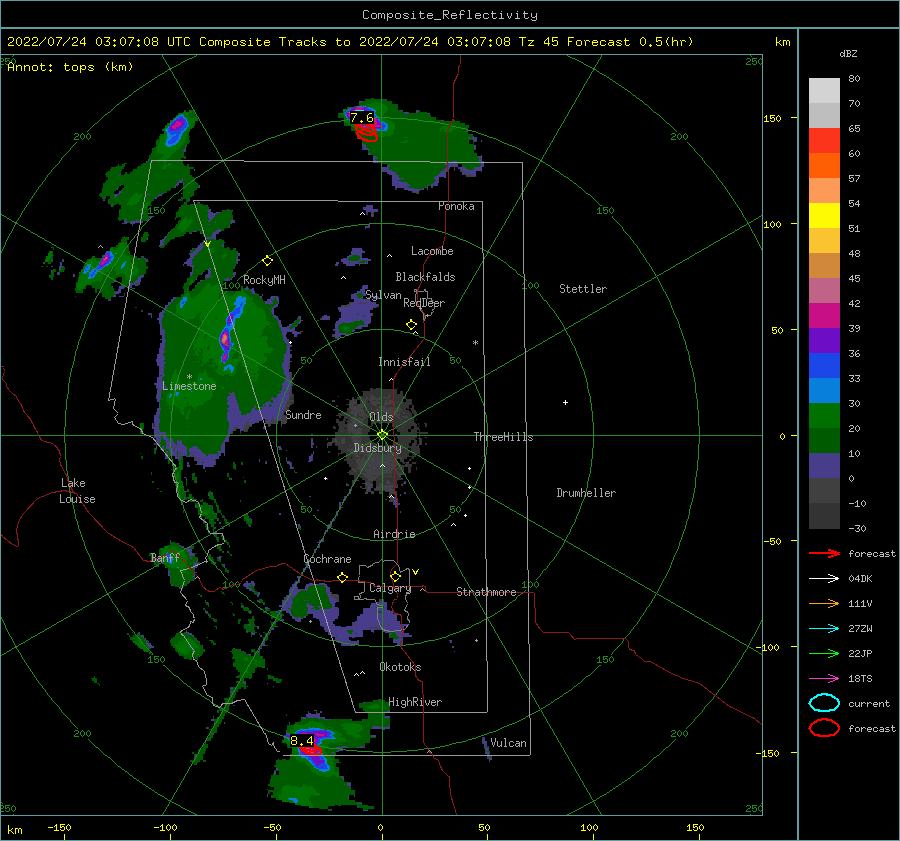Select the storm track labeled 7.6
The height and width of the screenshot is (841, 900).
pos(362,118)
